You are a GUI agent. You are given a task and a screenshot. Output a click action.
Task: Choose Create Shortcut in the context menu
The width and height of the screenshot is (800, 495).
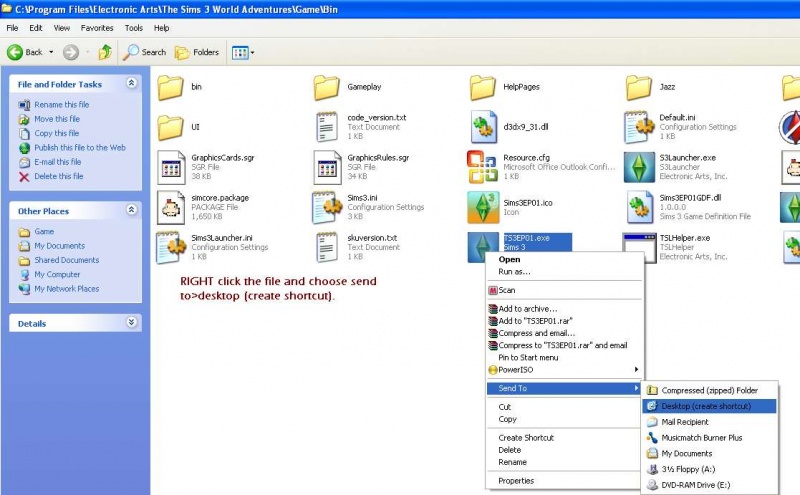(x=565, y=438)
